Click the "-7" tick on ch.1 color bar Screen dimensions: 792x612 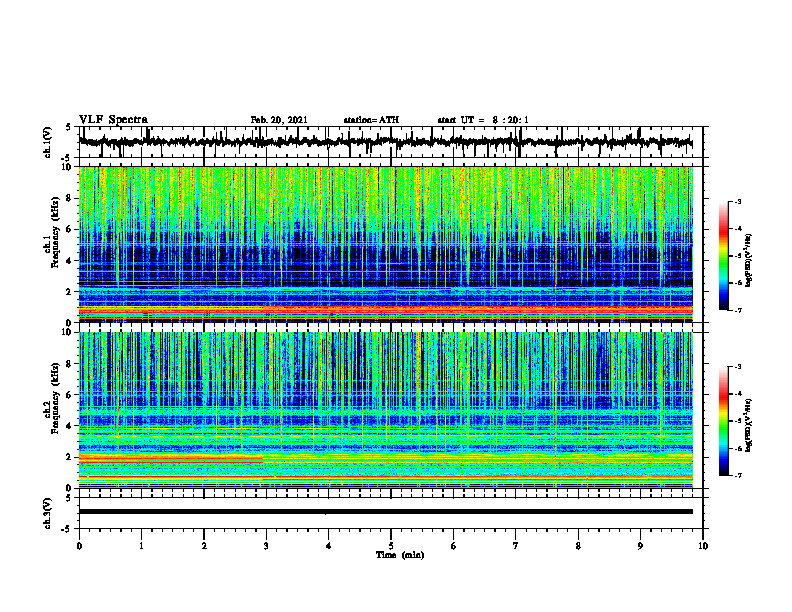738,311
